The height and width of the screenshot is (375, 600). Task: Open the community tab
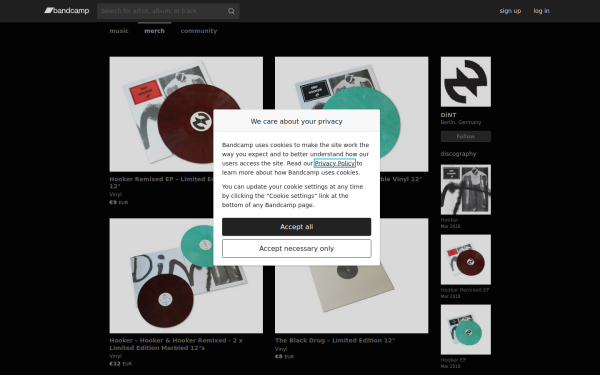[x=199, y=31]
